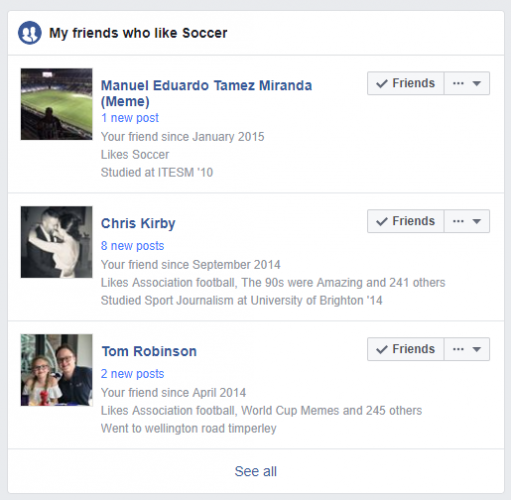
Task: Open Chris Kirby's profile name link
Action: tap(138, 223)
